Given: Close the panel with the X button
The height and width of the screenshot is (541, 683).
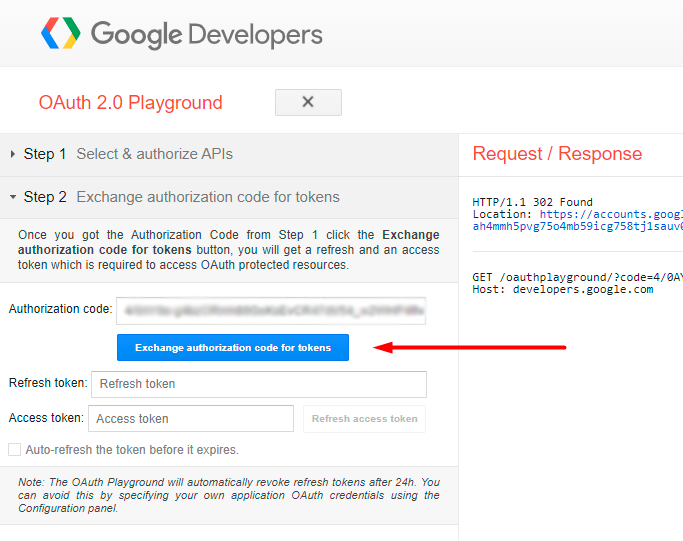Looking at the screenshot, I should [308, 102].
